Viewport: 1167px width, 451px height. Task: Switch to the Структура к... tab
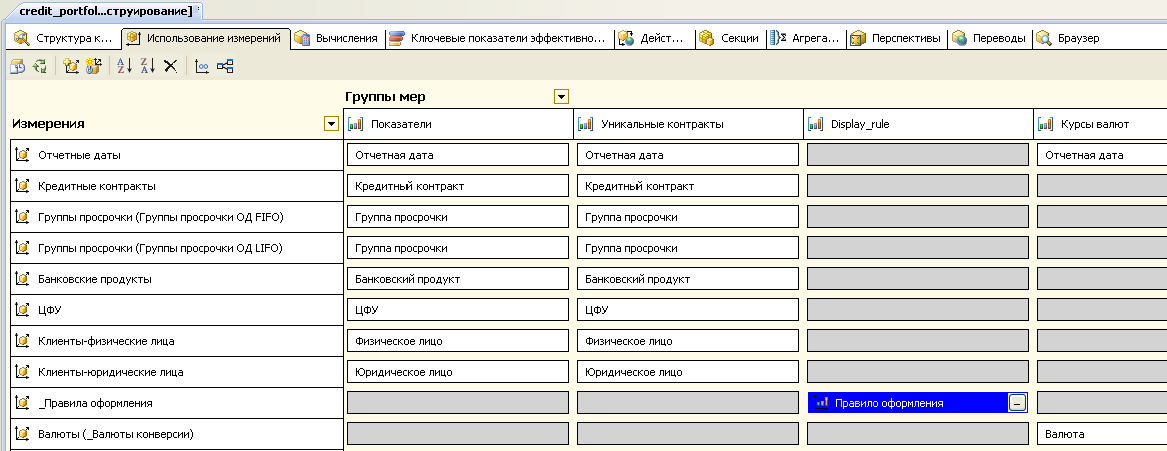pos(64,38)
